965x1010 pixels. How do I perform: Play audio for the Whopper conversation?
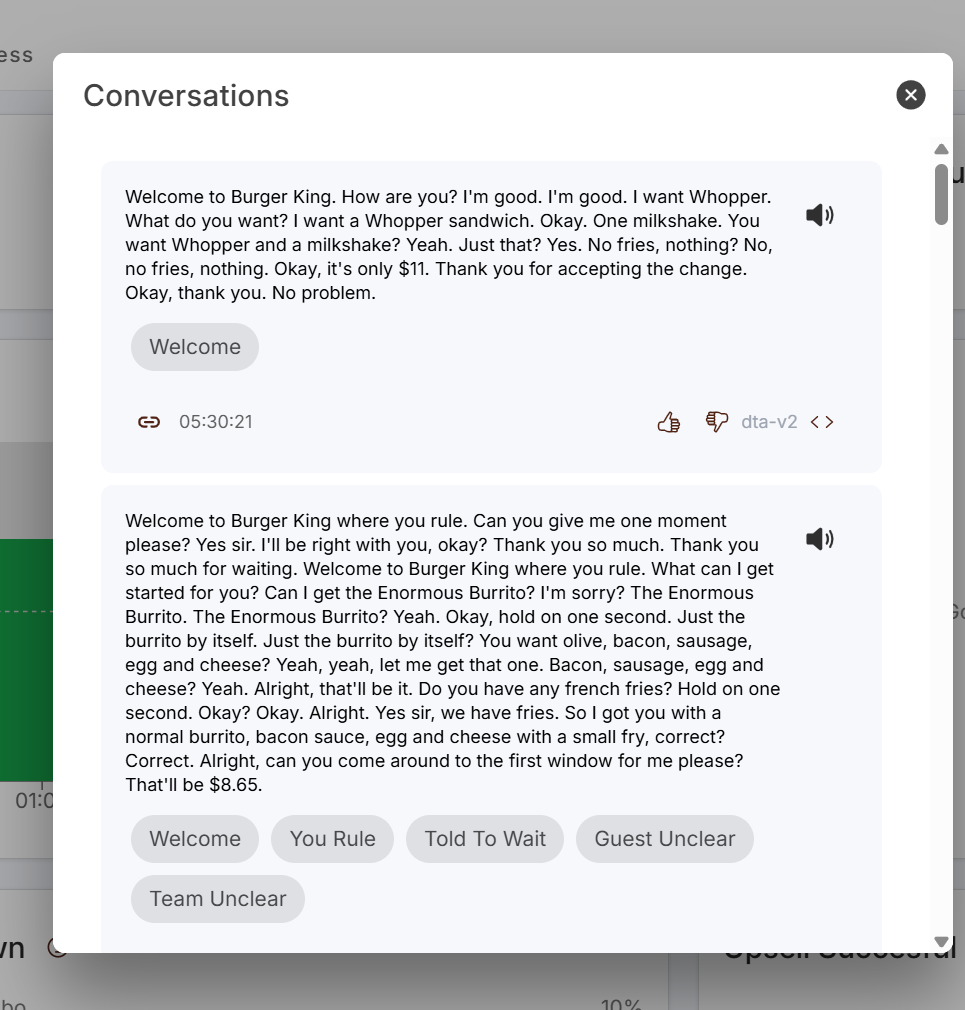tap(819, 214)
